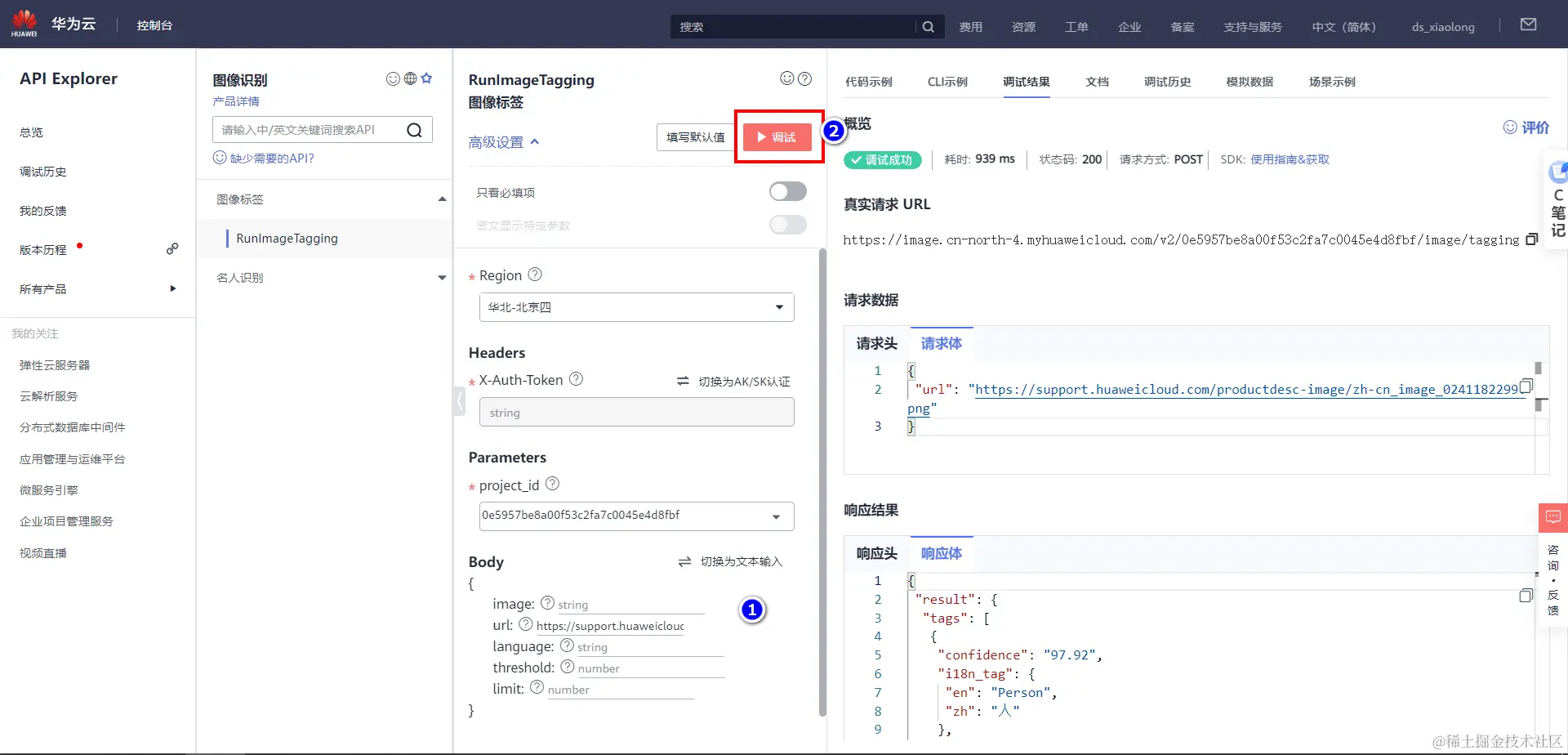This screenshot has width=1568, height=755.
Task: Click the url parameter input field
Action: pyautogui.click(x=611, y=626)
